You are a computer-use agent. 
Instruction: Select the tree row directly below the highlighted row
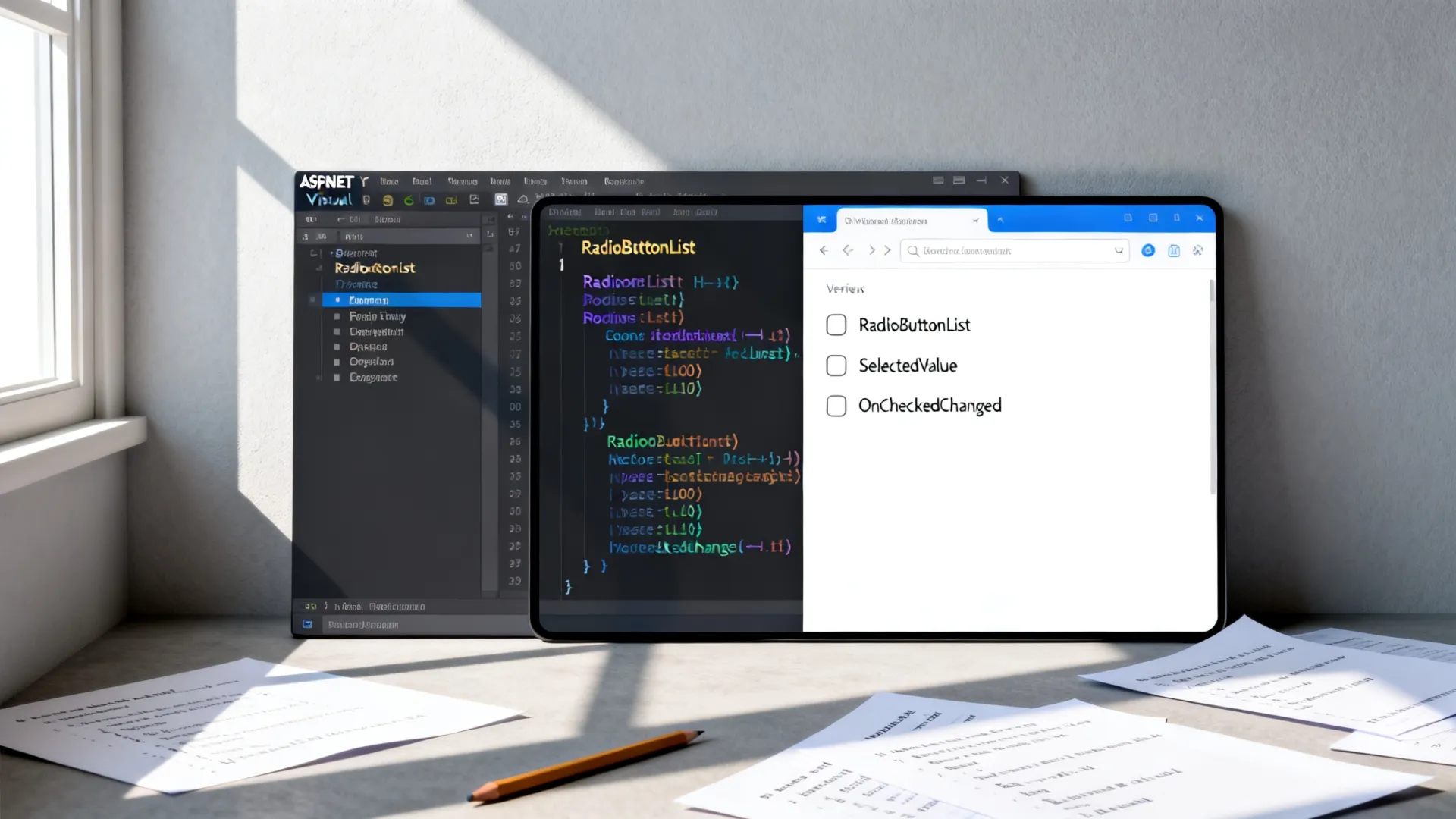(378, 316)
